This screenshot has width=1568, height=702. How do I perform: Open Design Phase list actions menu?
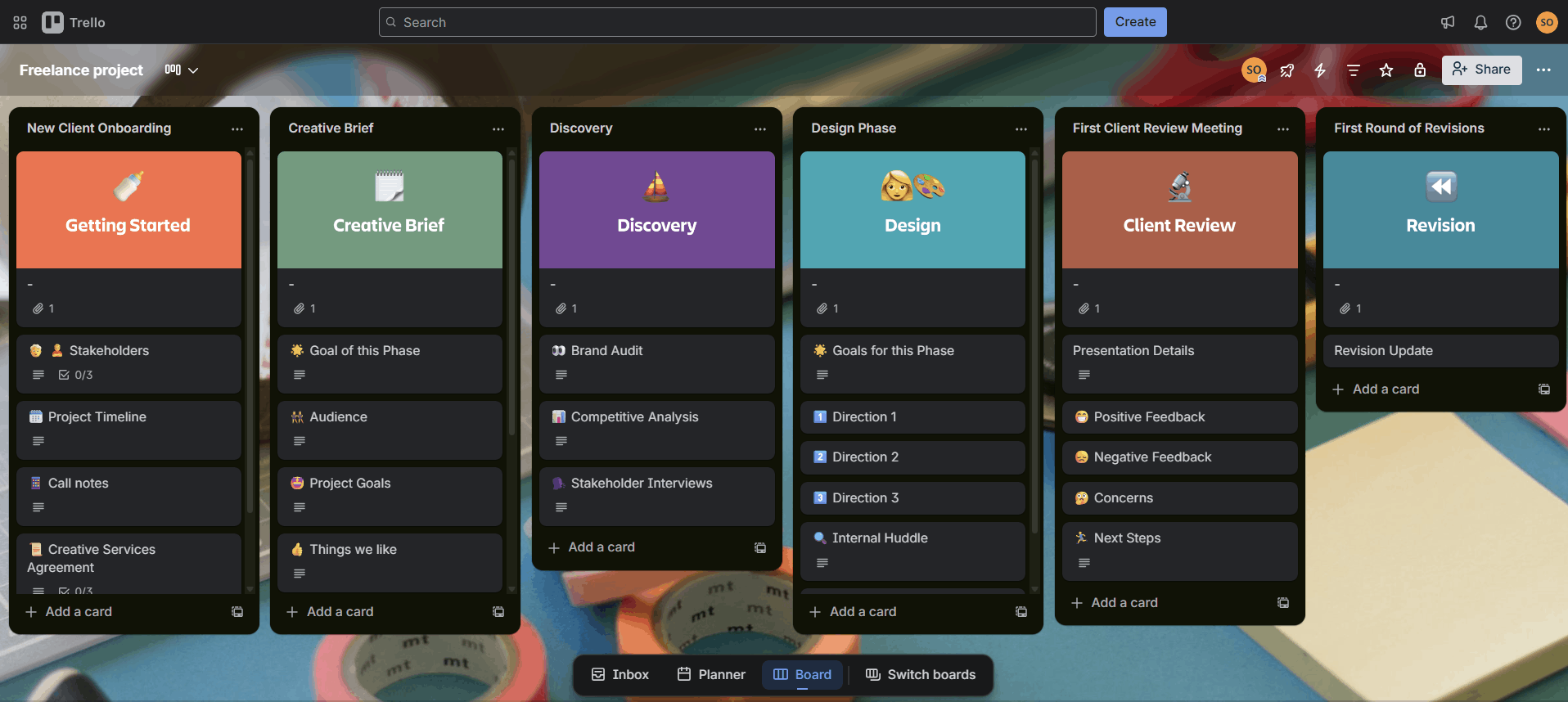click(1021, 128)
